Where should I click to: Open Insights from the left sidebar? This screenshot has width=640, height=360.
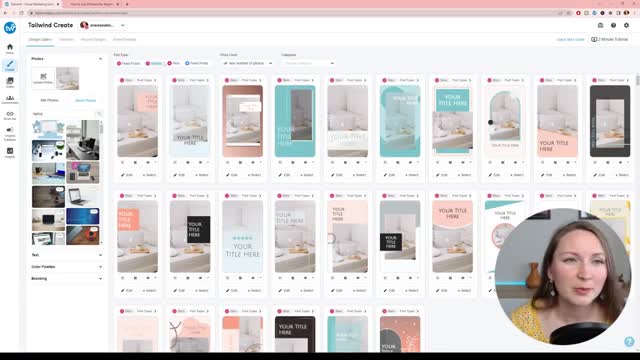[10, 153]
